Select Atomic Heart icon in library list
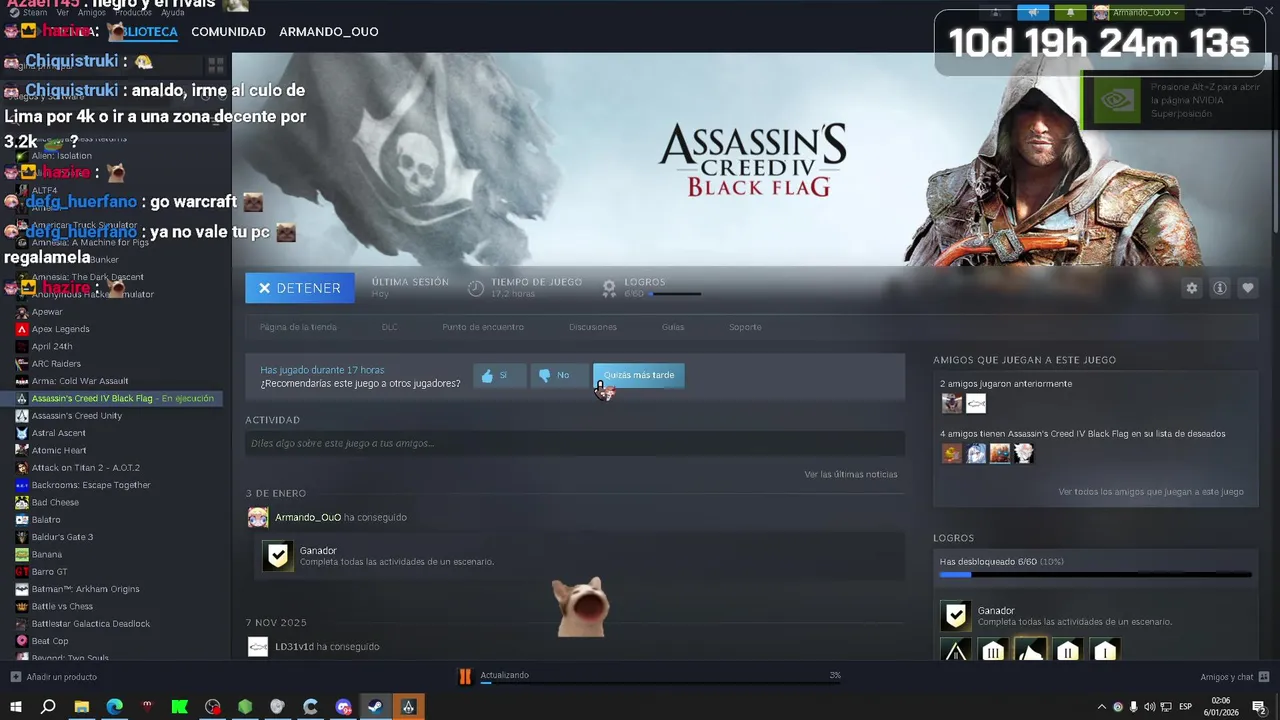The width and height of the screenshot is (1280, 720). click(x=22, y=451)
